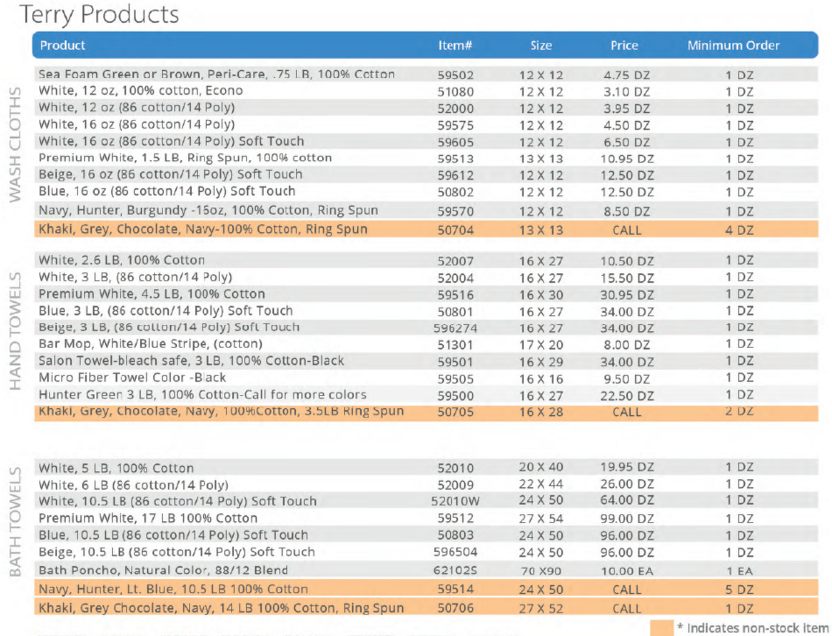The height and width of the screenshot is (636, 832).
Task: Select the 4 DZ minimum order cell
Action: [739, 229]
